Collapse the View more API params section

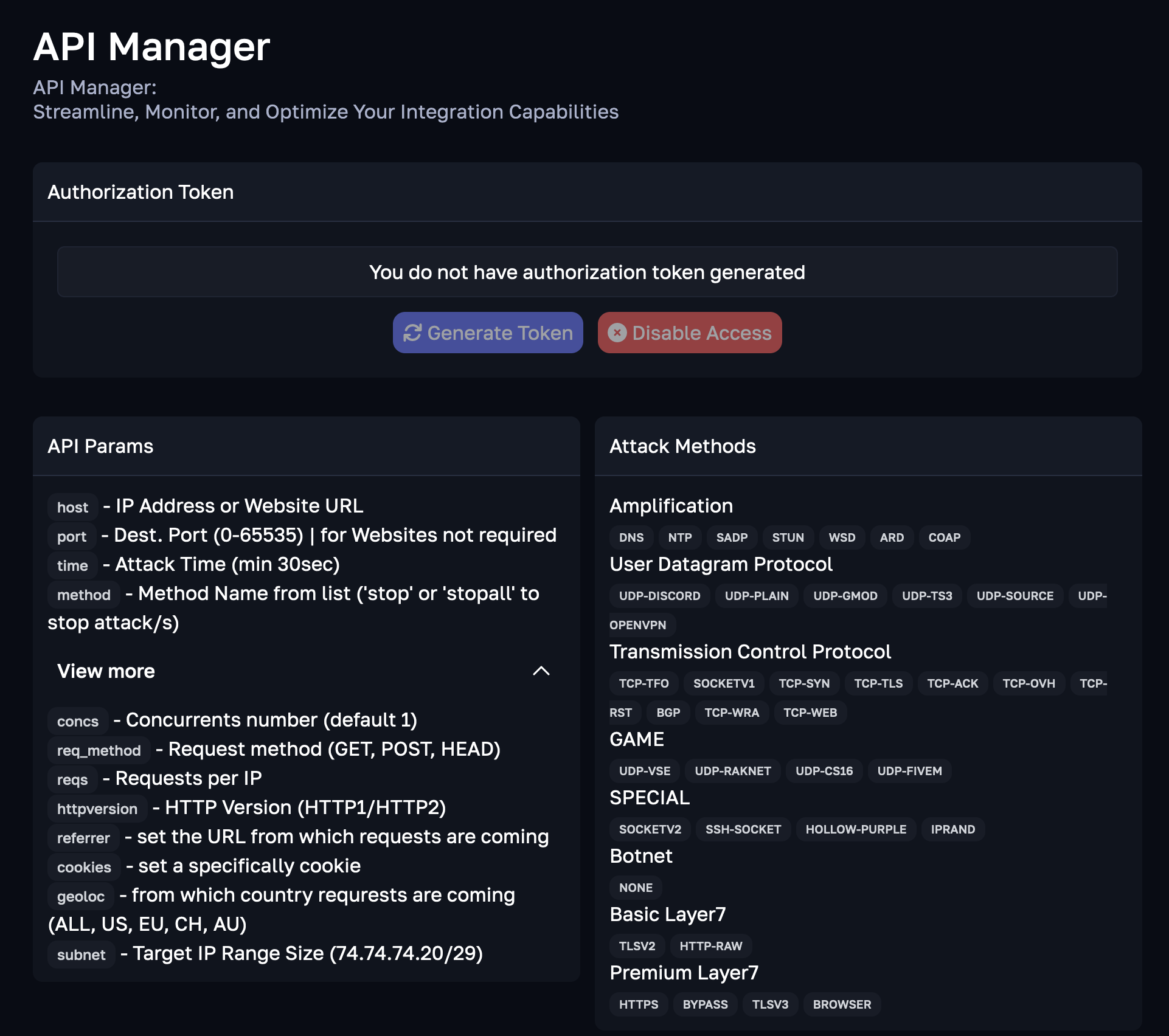point(541,670)
